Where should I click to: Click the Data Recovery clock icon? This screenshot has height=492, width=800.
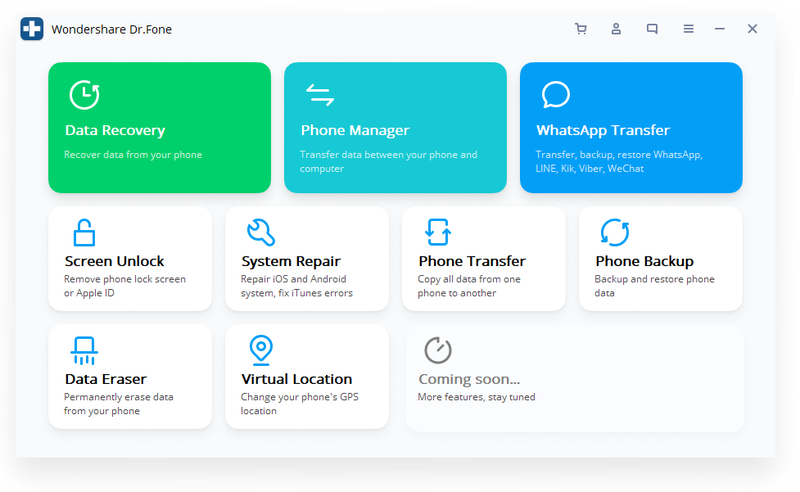[84, 95]
